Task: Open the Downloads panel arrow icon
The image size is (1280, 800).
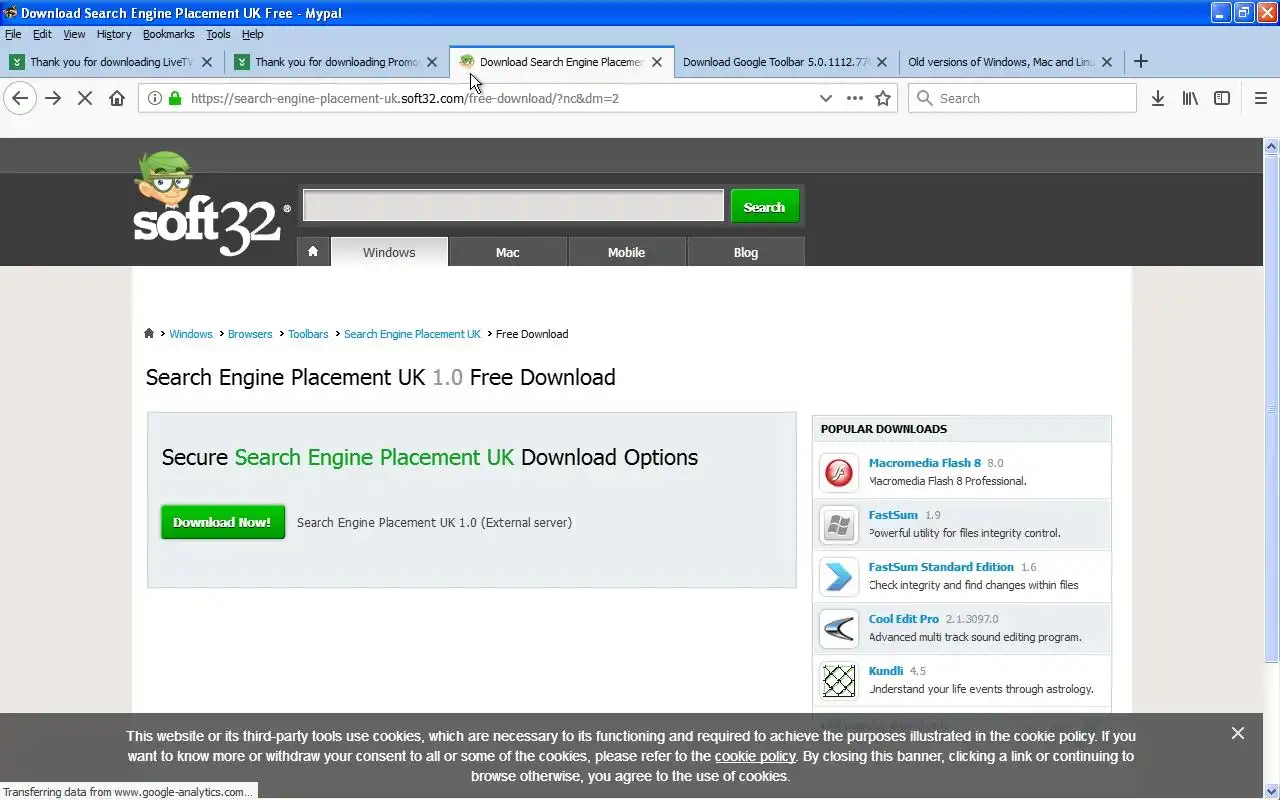Action: (1158, 98)
